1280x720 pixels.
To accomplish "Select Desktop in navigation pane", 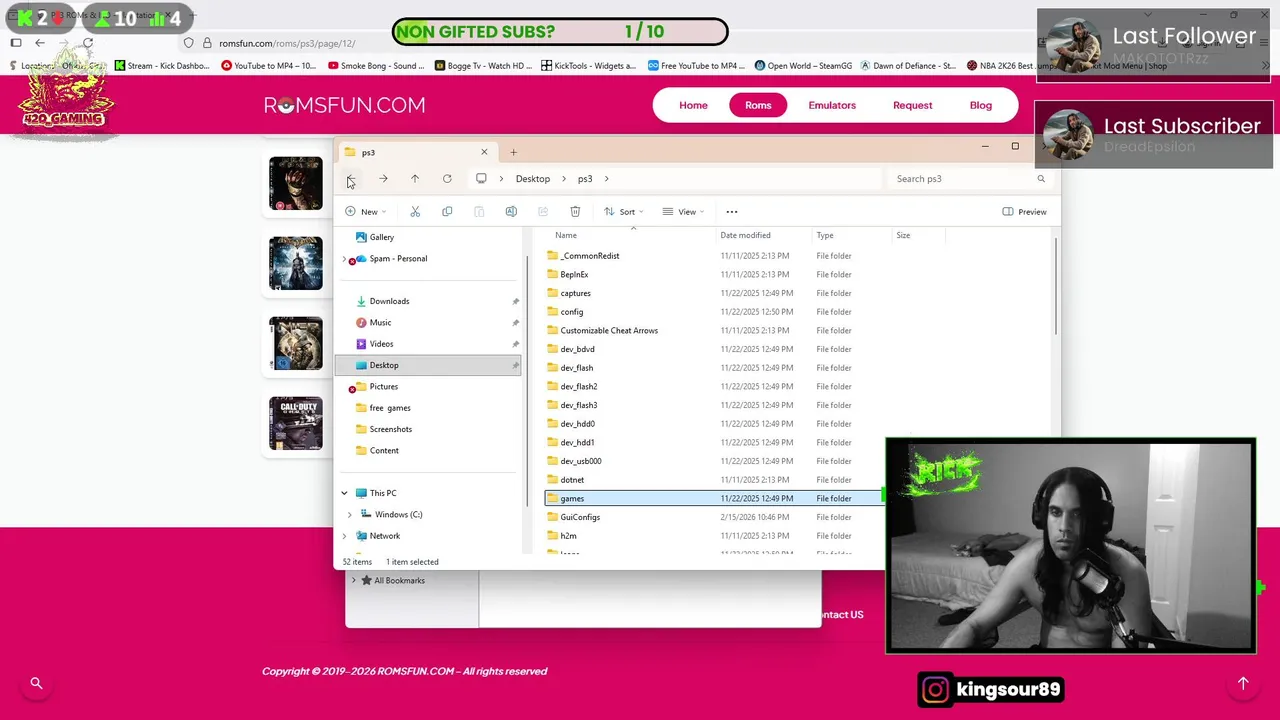I will point(428,365).
